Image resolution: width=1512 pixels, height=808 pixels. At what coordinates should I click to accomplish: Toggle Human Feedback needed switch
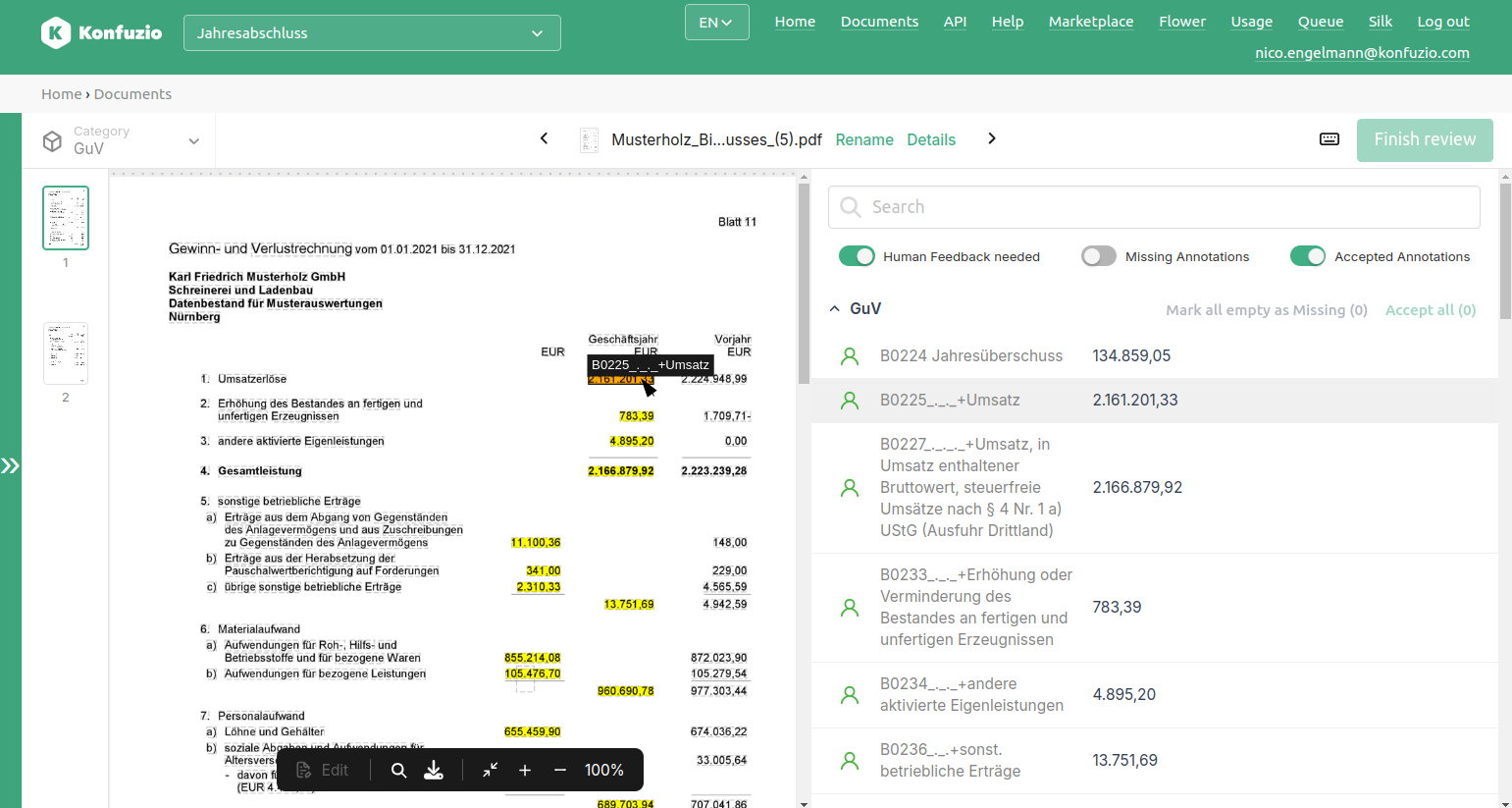[857, 256]
